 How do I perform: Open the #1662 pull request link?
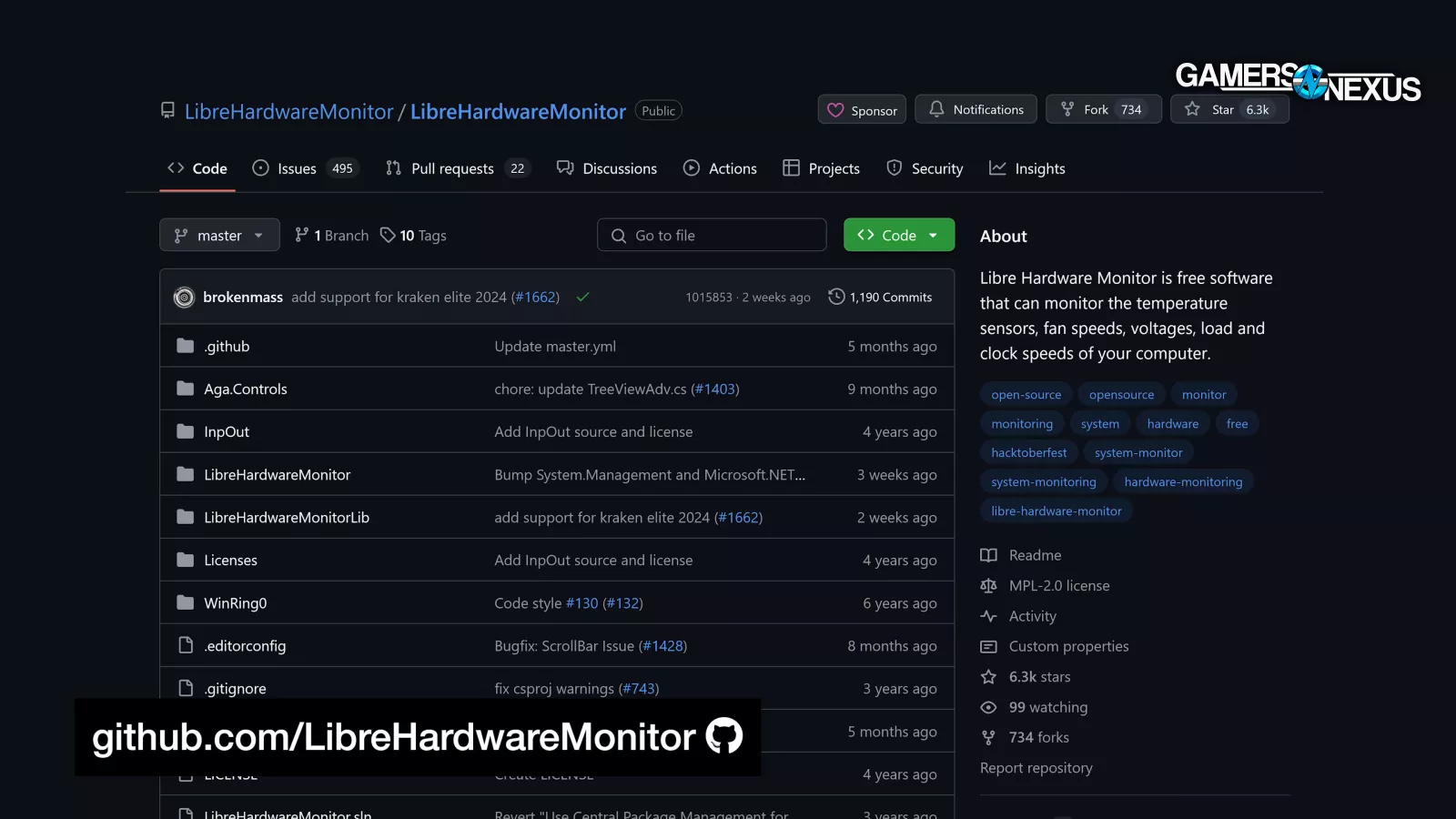click(x=535, y=298)
